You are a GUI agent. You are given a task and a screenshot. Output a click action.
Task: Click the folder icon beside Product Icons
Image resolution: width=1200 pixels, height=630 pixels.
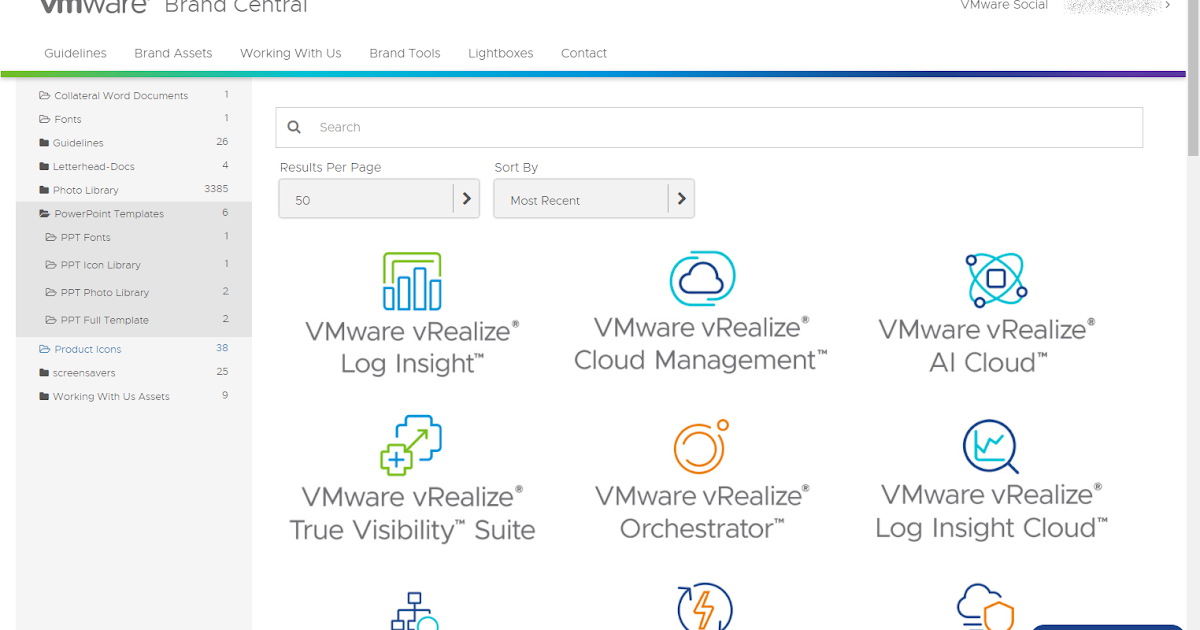(44, 349)
